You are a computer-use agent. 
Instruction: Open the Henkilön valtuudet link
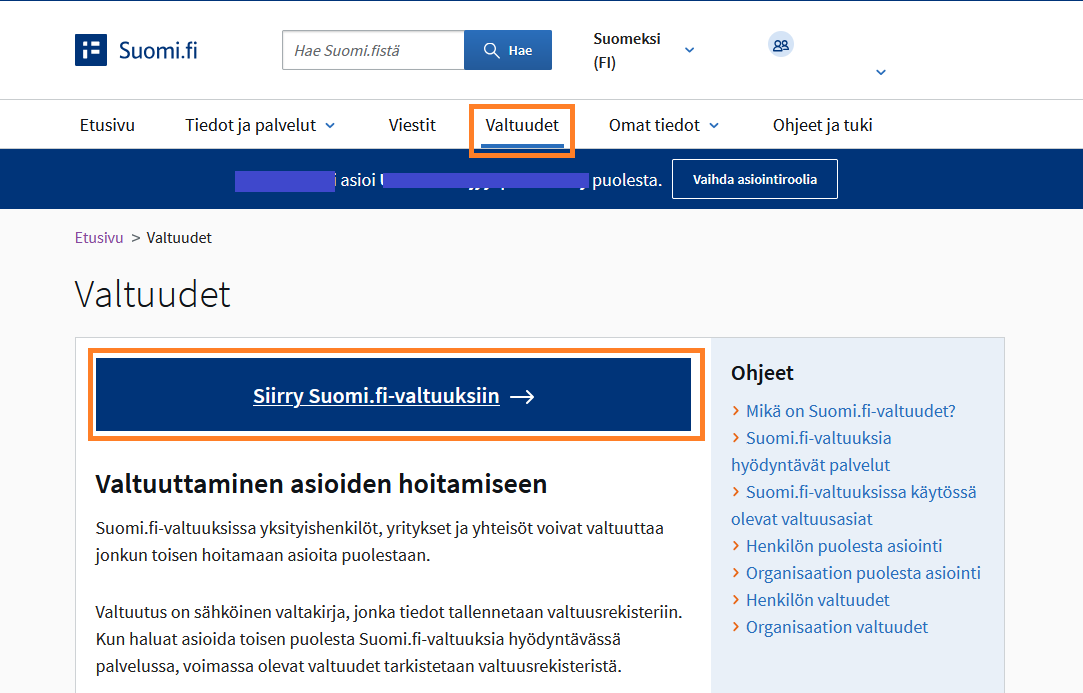(x=817, y=600)
